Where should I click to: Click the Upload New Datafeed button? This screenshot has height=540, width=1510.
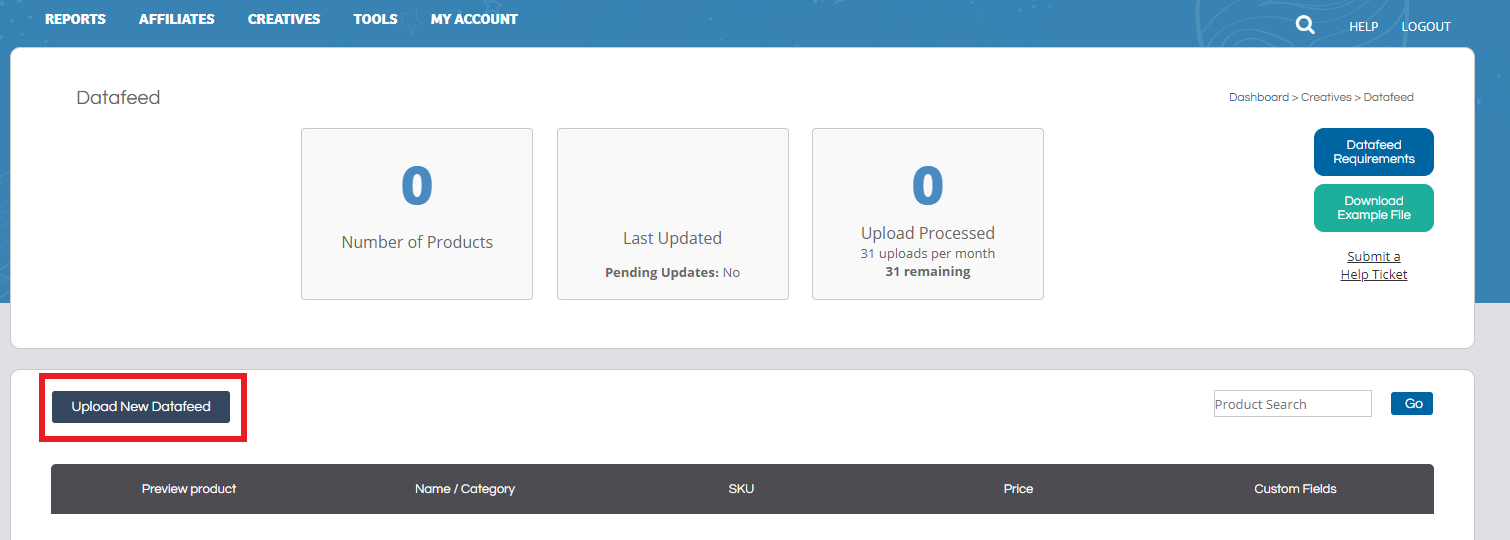pos(141,407)
